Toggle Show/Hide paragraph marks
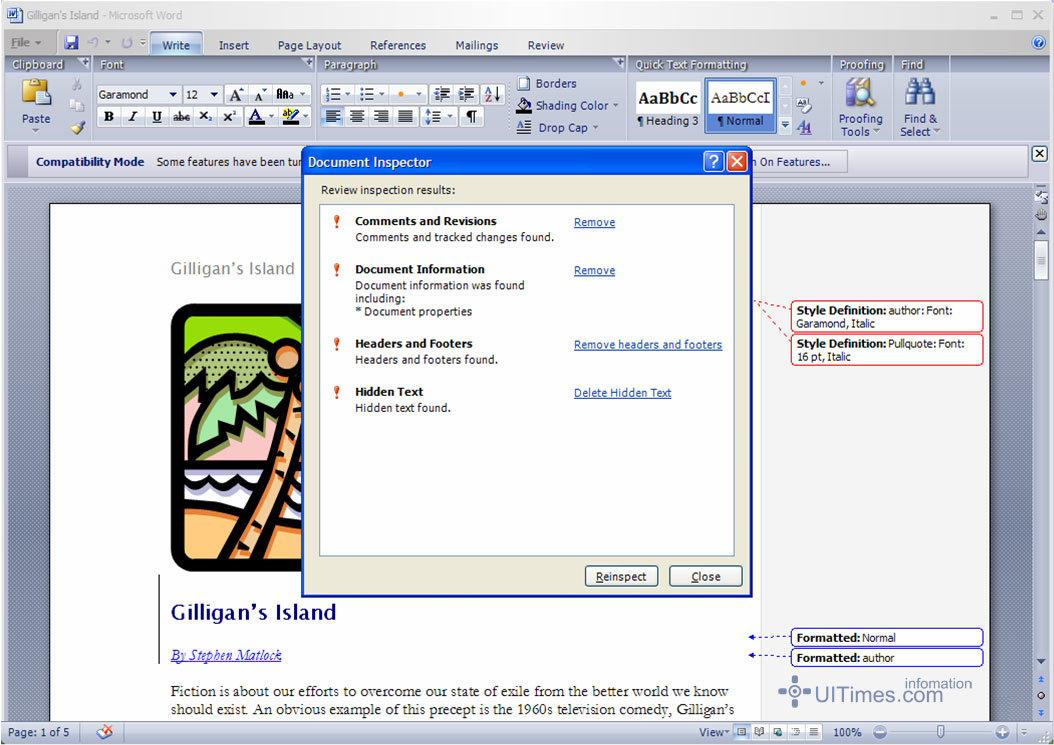 [x=472, y=117]
